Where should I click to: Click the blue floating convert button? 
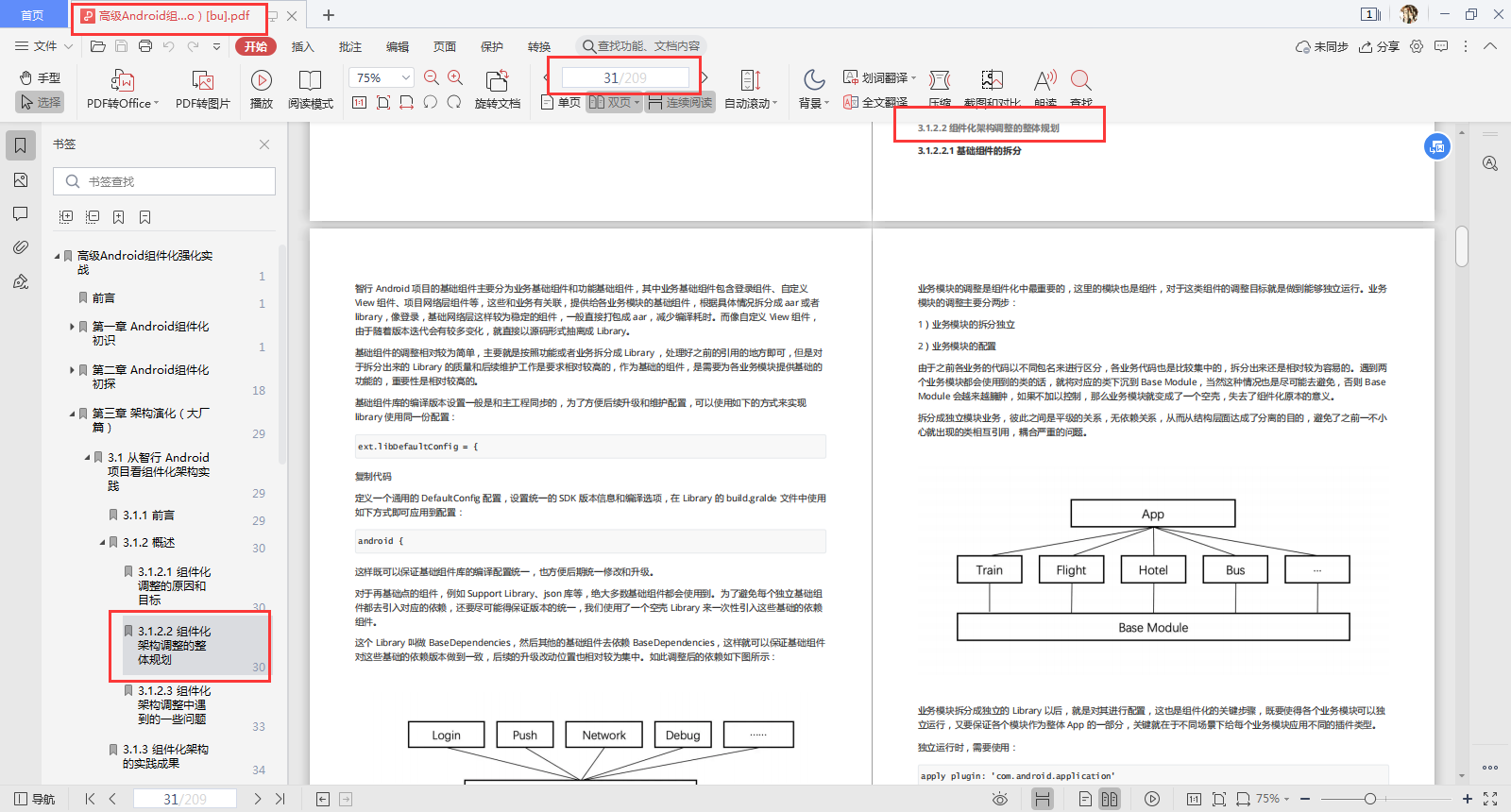(x=1437, y=146)
